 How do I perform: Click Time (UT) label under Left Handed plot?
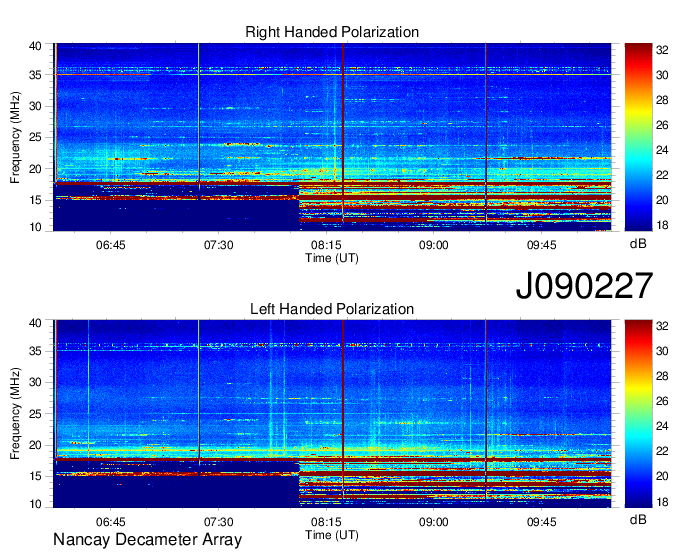[x=332, y=535]
